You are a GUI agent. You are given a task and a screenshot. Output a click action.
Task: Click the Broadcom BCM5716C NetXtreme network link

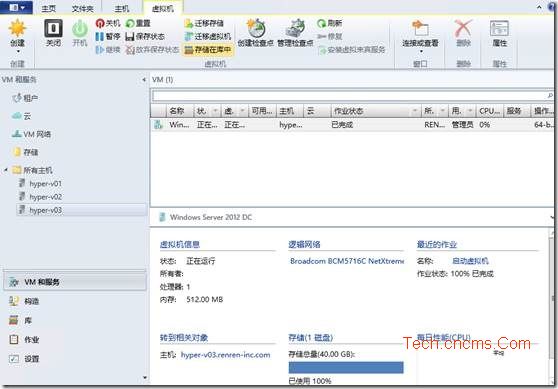point(347,261)
